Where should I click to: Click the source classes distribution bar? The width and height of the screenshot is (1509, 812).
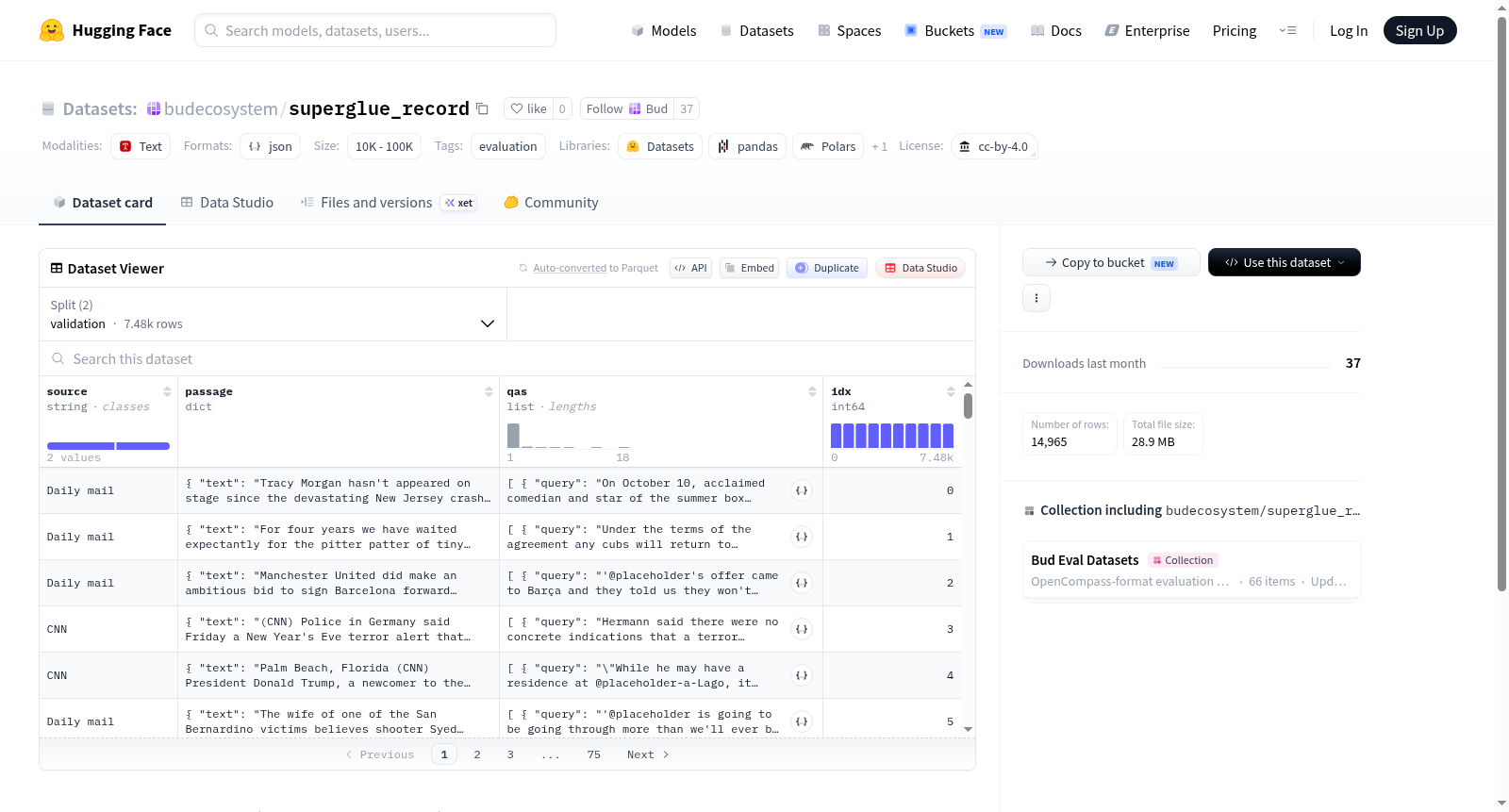(x=108, y=446)
